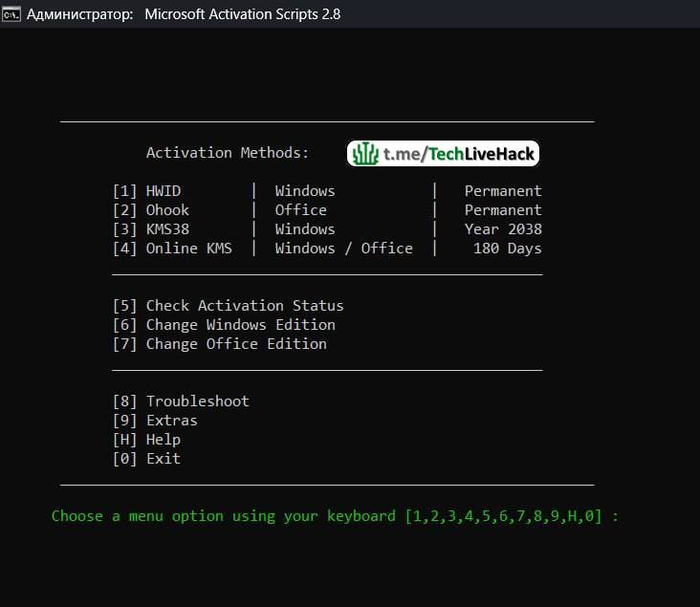Select the [8] Troubleshoot menu entry

pyautogui.click(x=181, y=401)
